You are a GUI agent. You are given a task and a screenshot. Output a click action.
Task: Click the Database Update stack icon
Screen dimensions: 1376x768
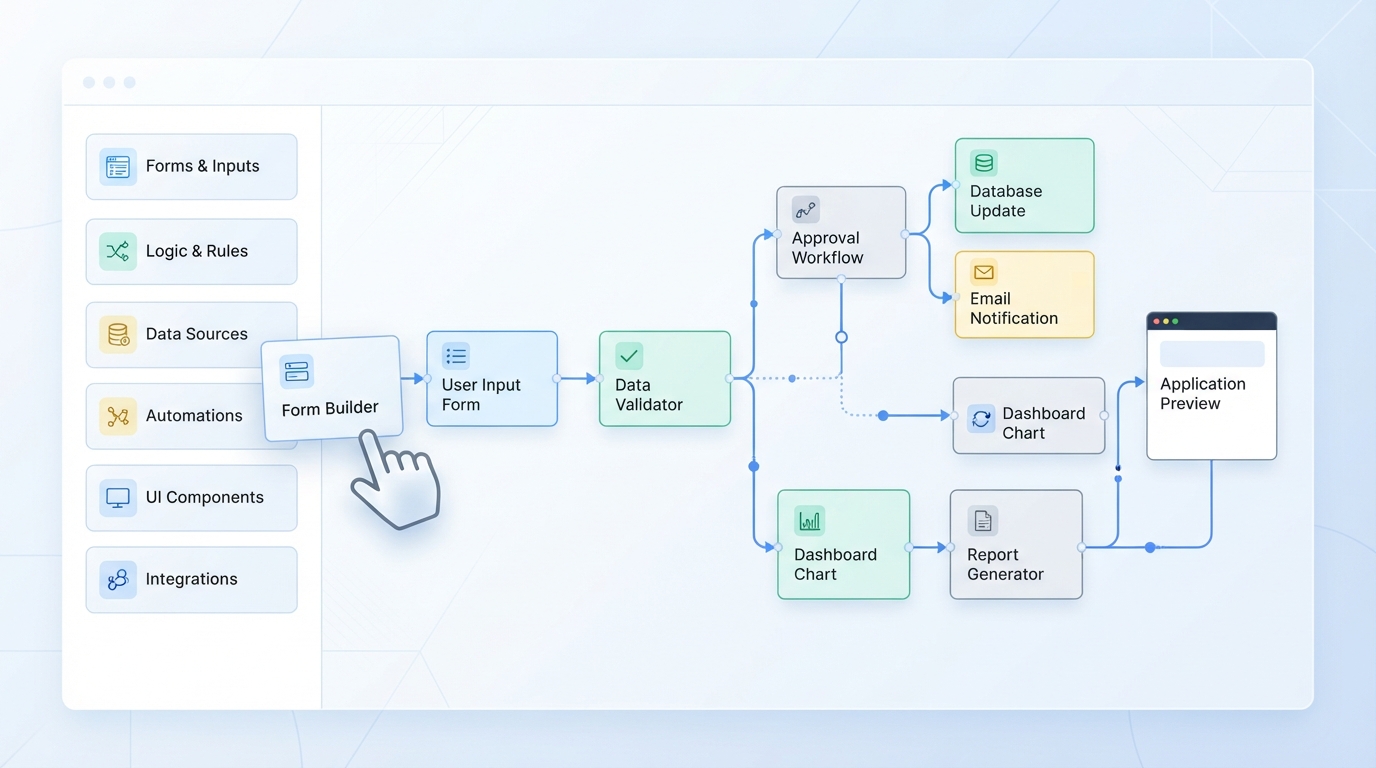[x=984, y=163]
